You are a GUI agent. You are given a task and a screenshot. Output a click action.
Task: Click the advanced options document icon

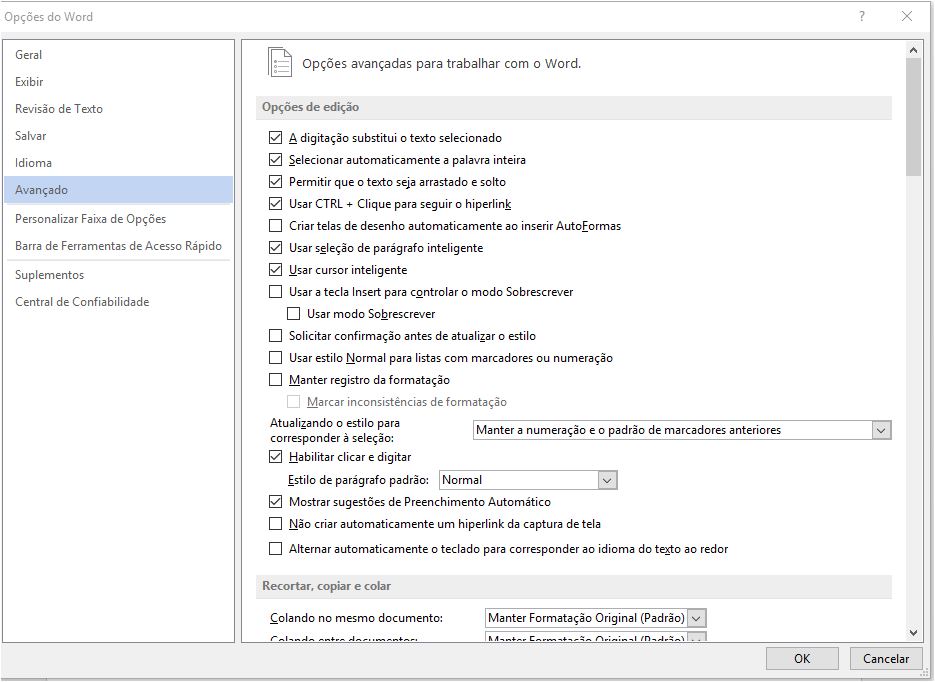pos(280,63)
